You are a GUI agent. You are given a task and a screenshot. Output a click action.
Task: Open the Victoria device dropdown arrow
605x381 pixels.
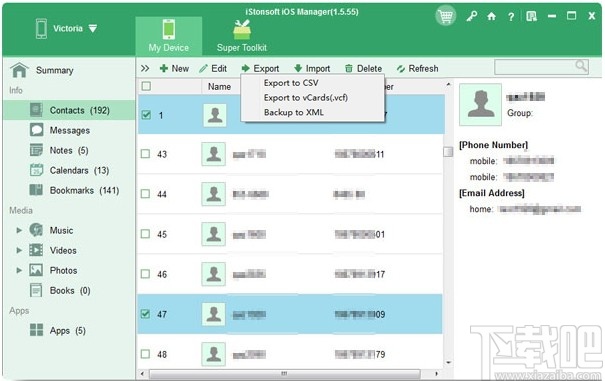pos(93,29)
